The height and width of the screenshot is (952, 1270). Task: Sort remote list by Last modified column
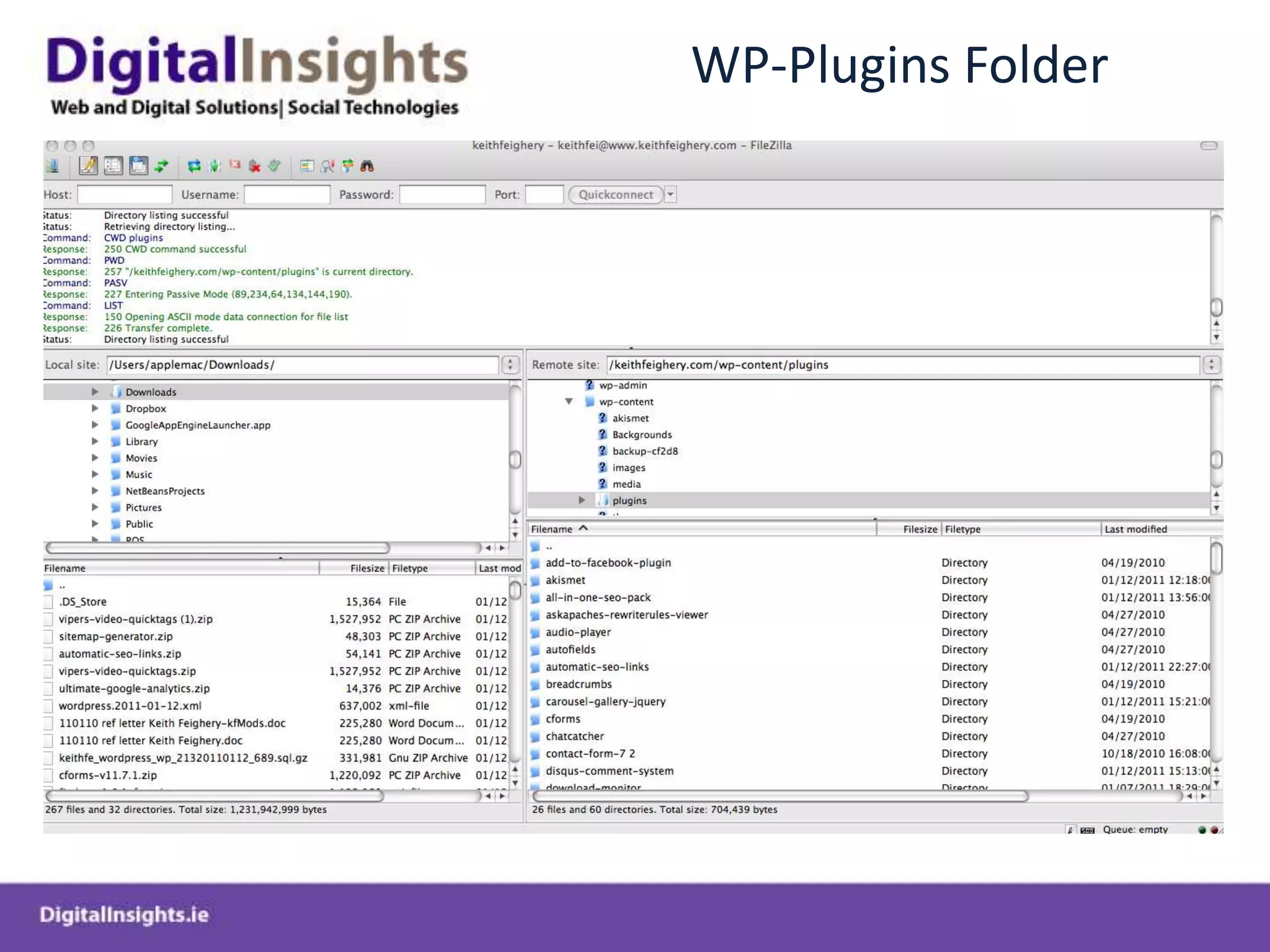coord(1162,529)
